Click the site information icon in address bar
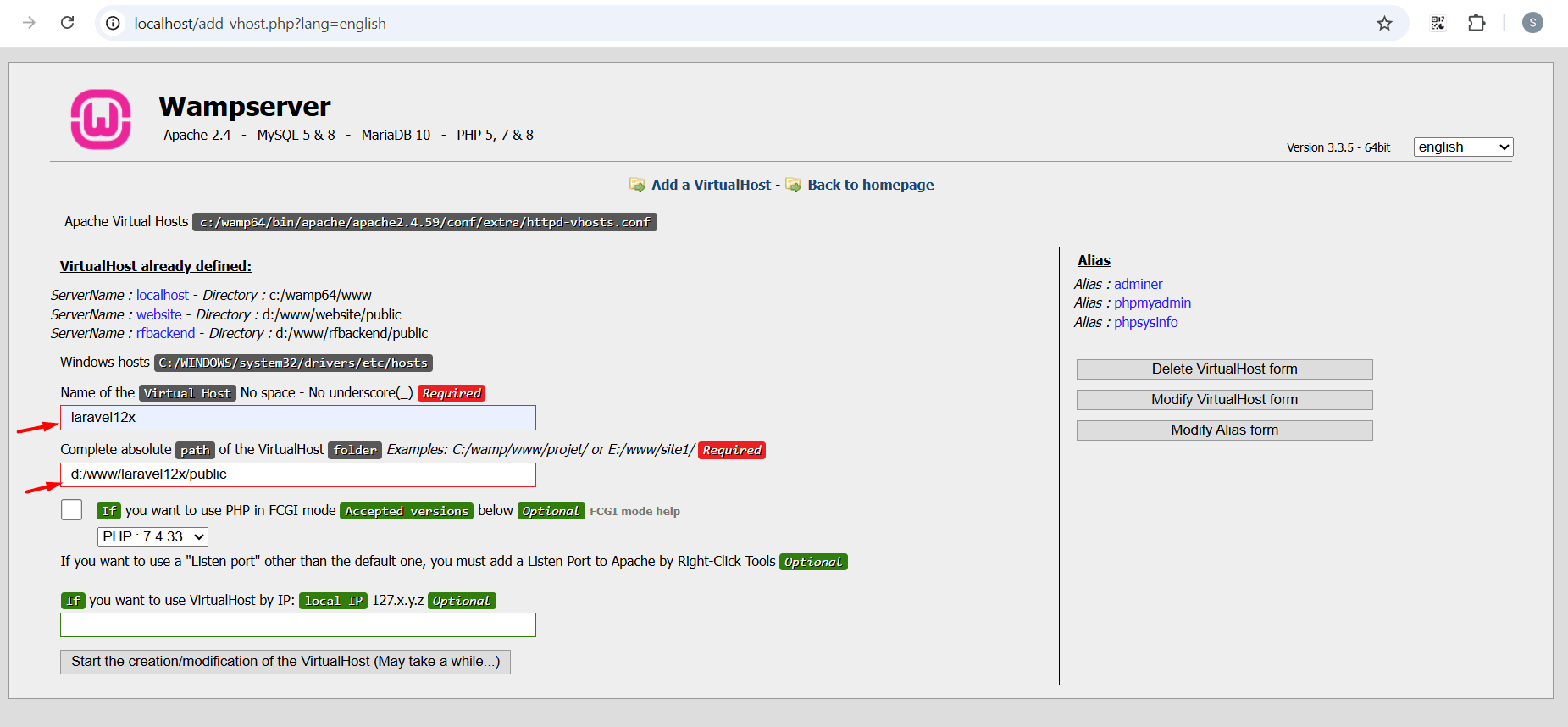This screenshot has width=1568, height=727. 113,23
